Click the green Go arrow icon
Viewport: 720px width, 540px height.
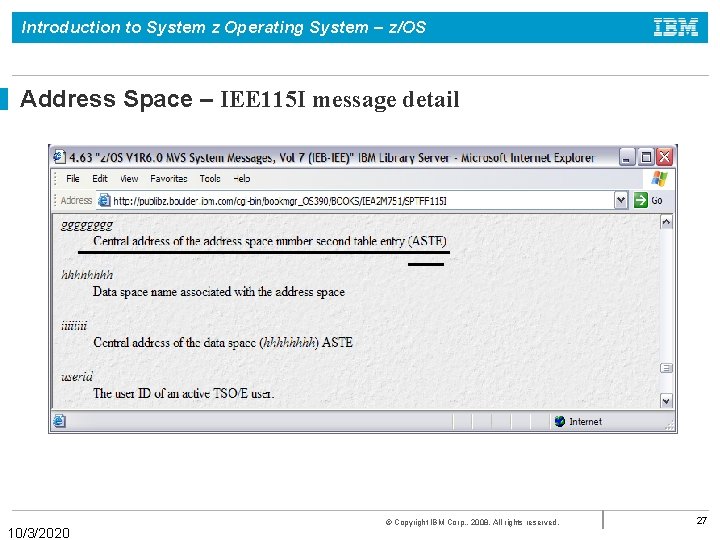click(x=641, y=200)
